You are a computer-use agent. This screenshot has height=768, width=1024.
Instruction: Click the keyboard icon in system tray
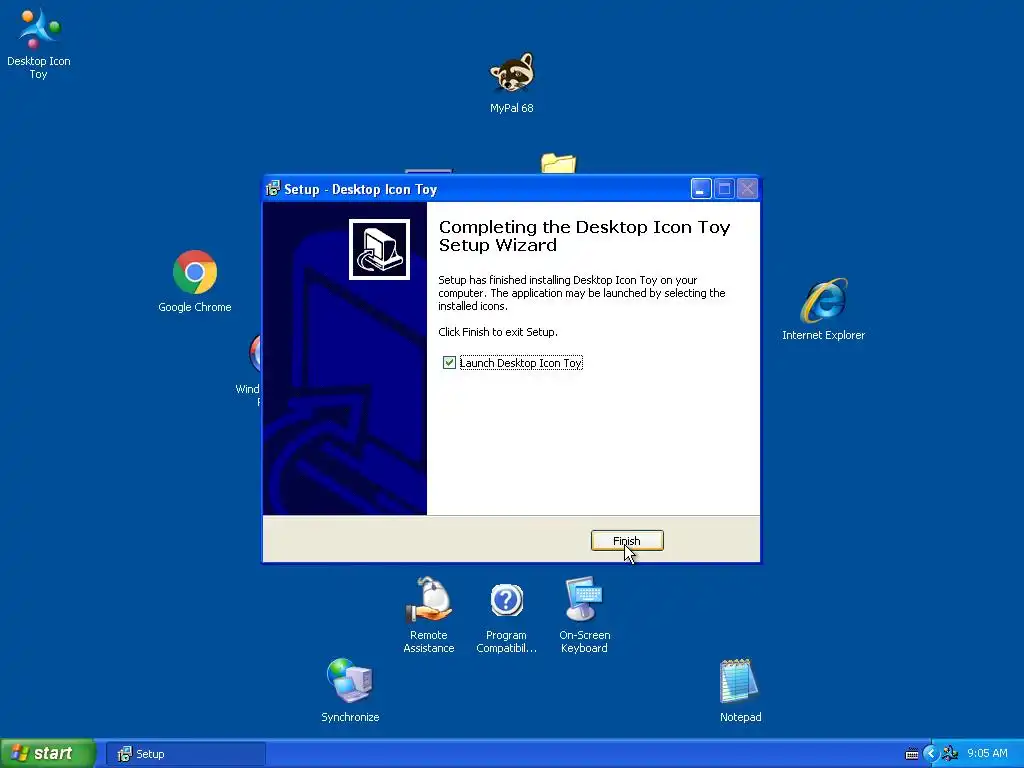[x=912, y=754]
